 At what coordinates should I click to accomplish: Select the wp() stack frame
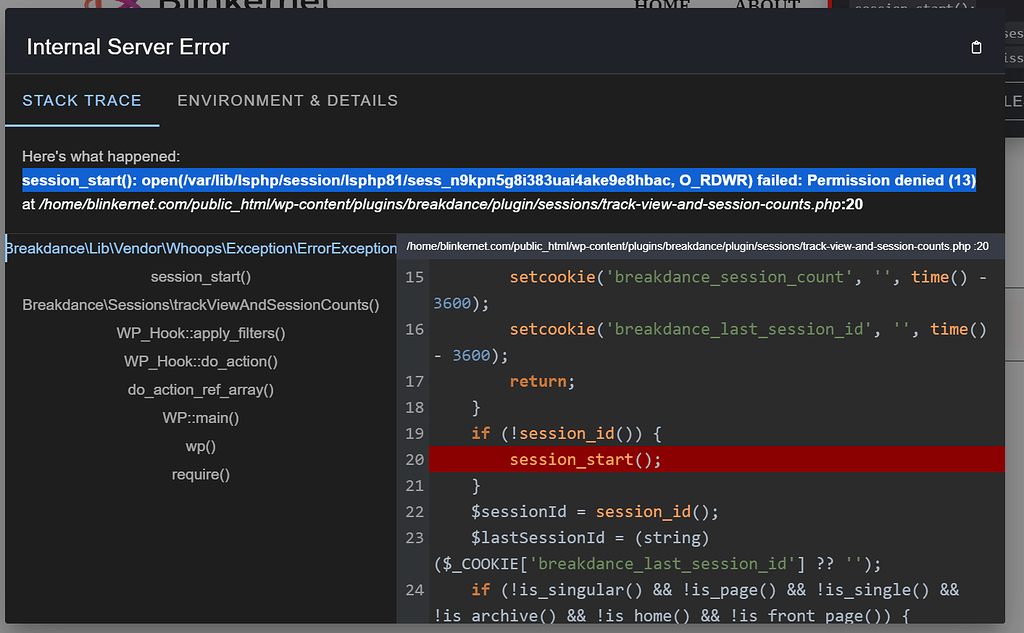pos(199,446)
